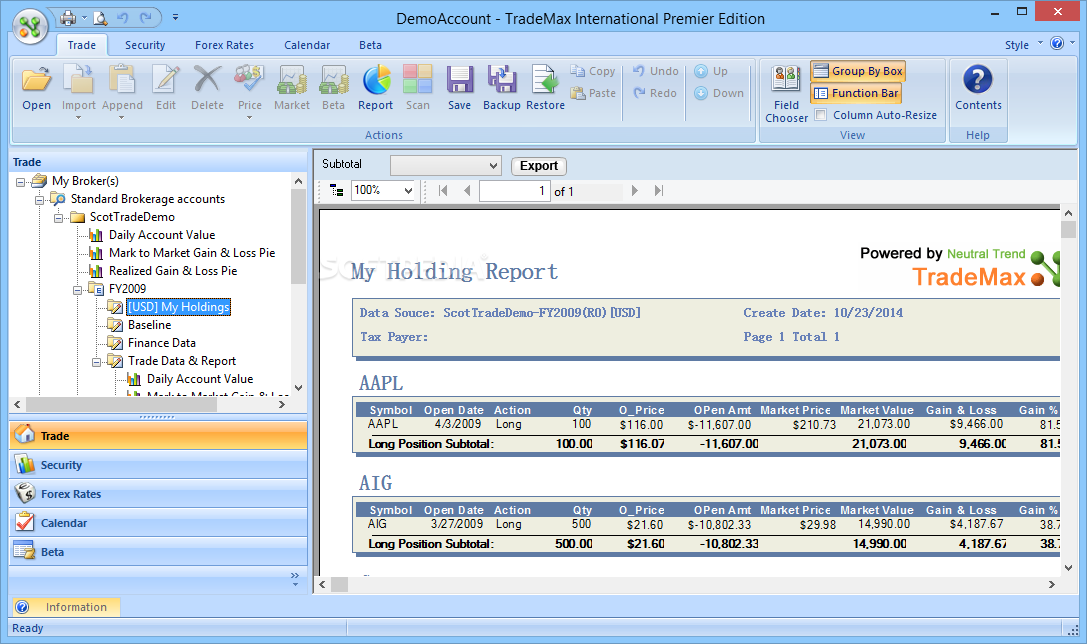1087x644 pixels.
Task: Click the Backup icon
Action: (502, 80)
